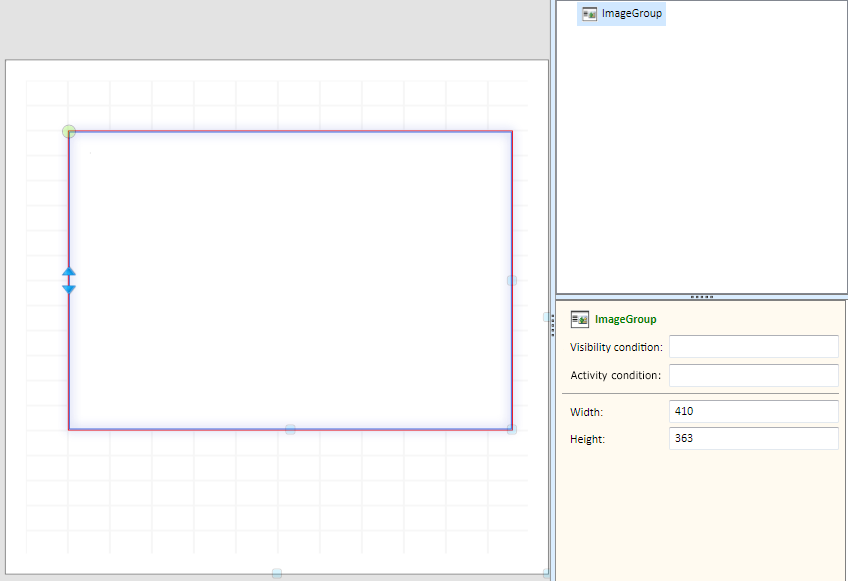Image resolution: width=859 pixels, height=581 pixels.
Task: Click the bottom-middle resize handle of the frame
Action: [x=290, y=429]
